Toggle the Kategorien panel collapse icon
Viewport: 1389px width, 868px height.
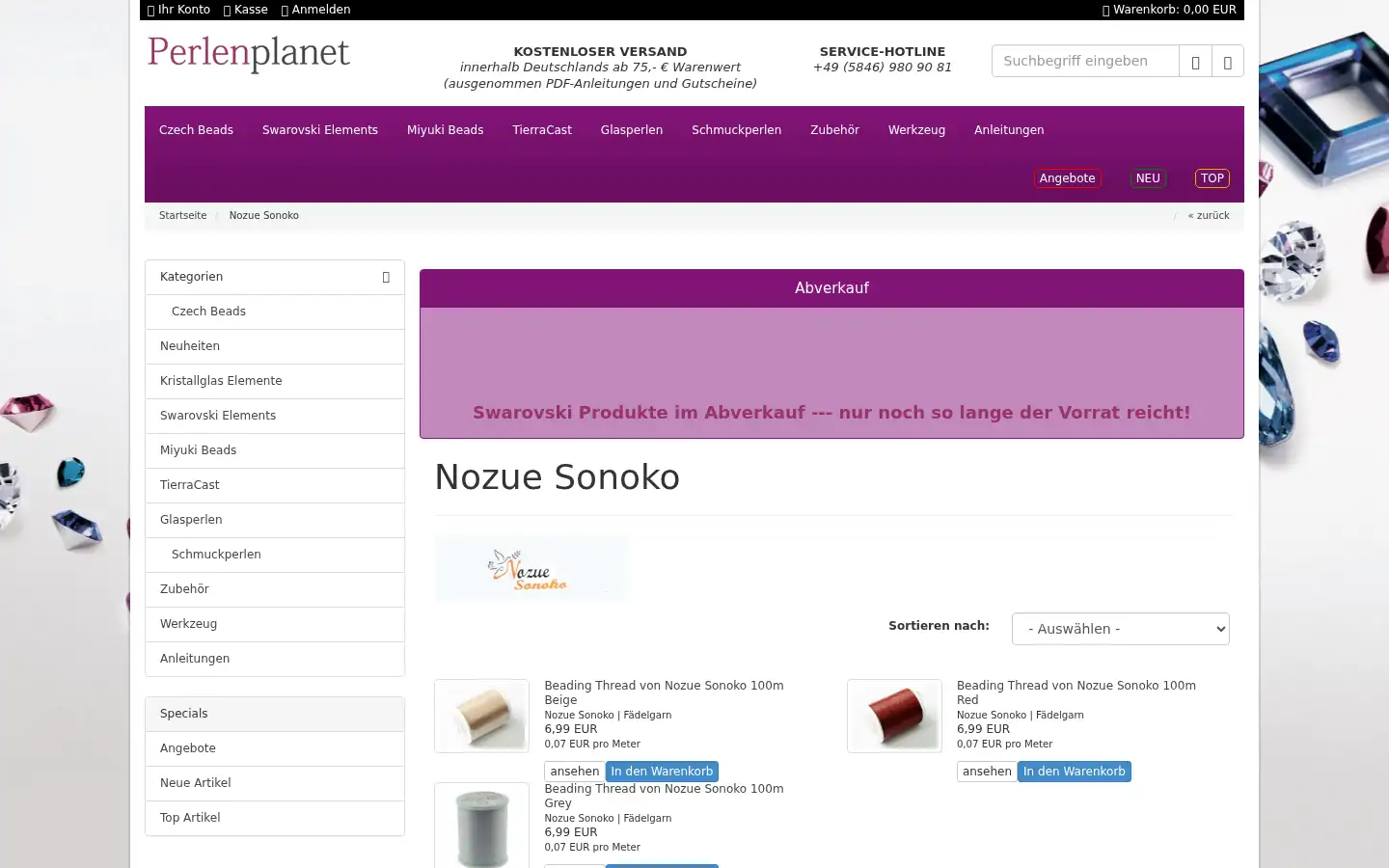pos(386,277)
